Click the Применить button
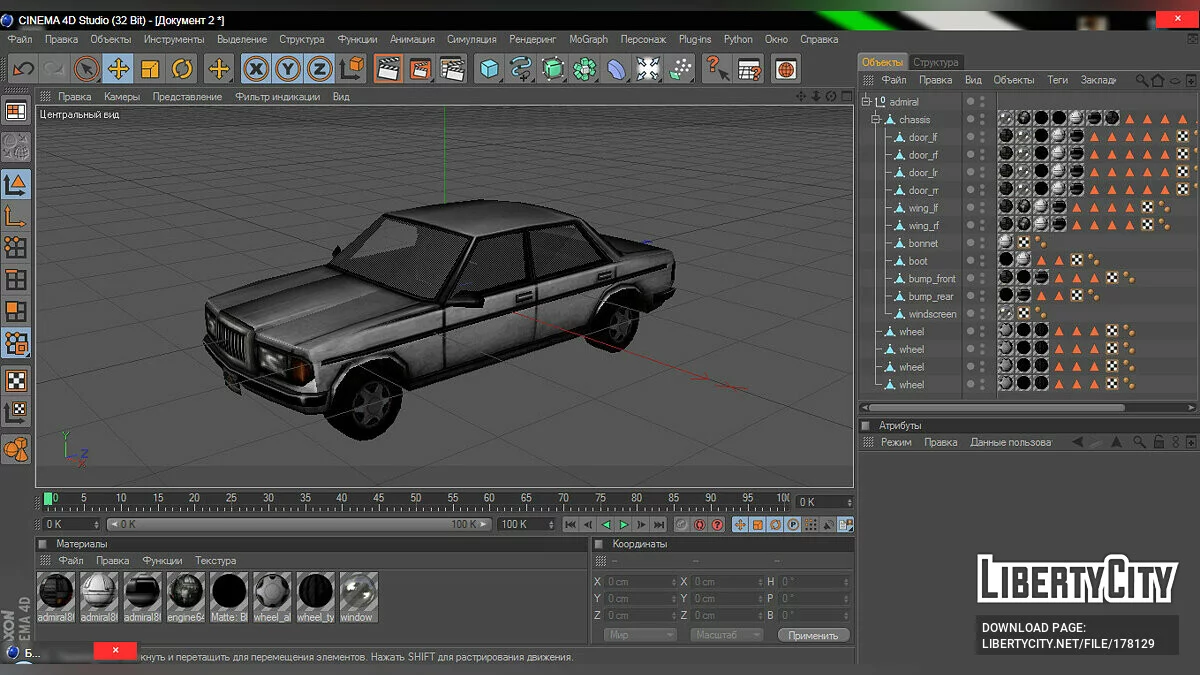The width and height of the screenshot is (1200, 675). (812, 635)
